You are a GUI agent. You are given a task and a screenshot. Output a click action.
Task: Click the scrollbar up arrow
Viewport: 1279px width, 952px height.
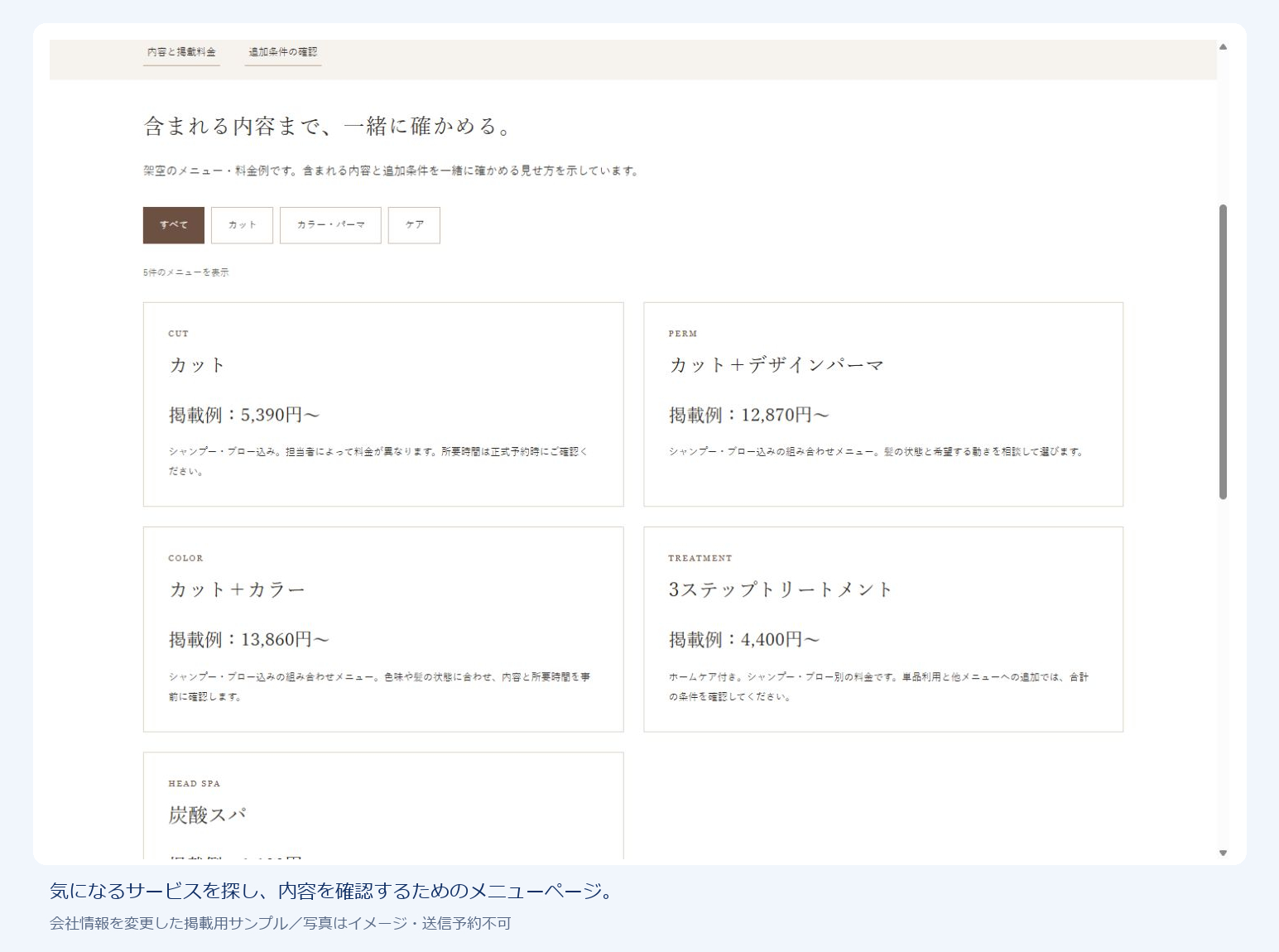click(1223, 47)
